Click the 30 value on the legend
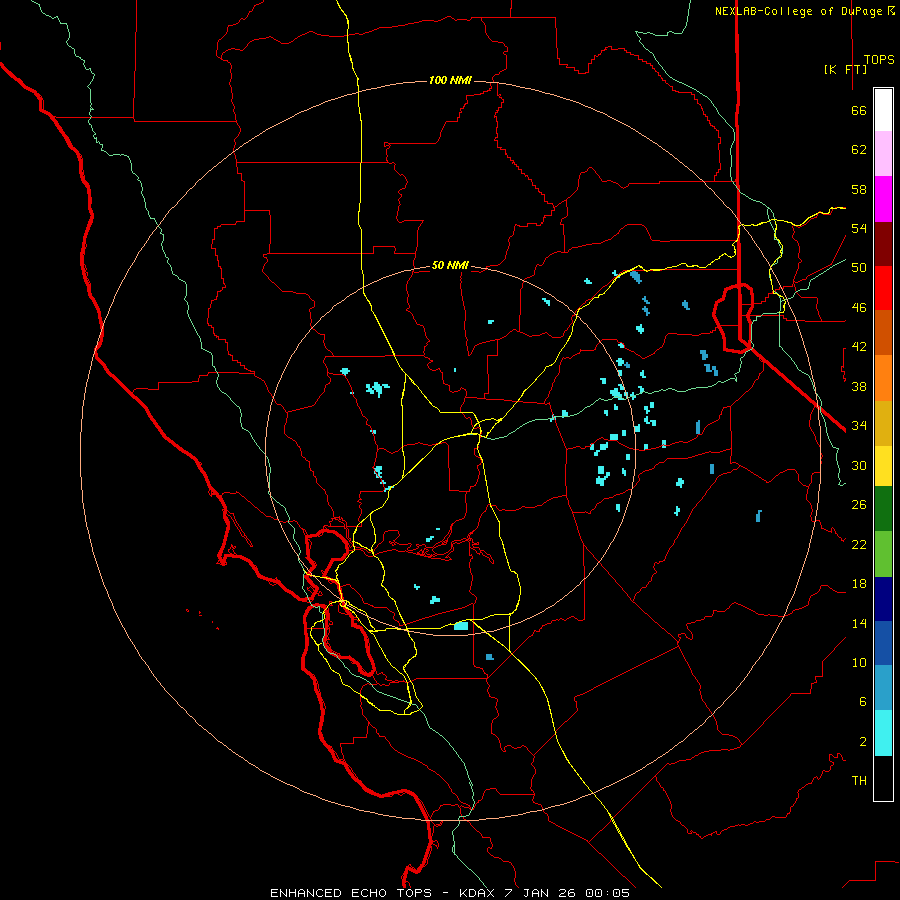900x900 pixels. 859,465
